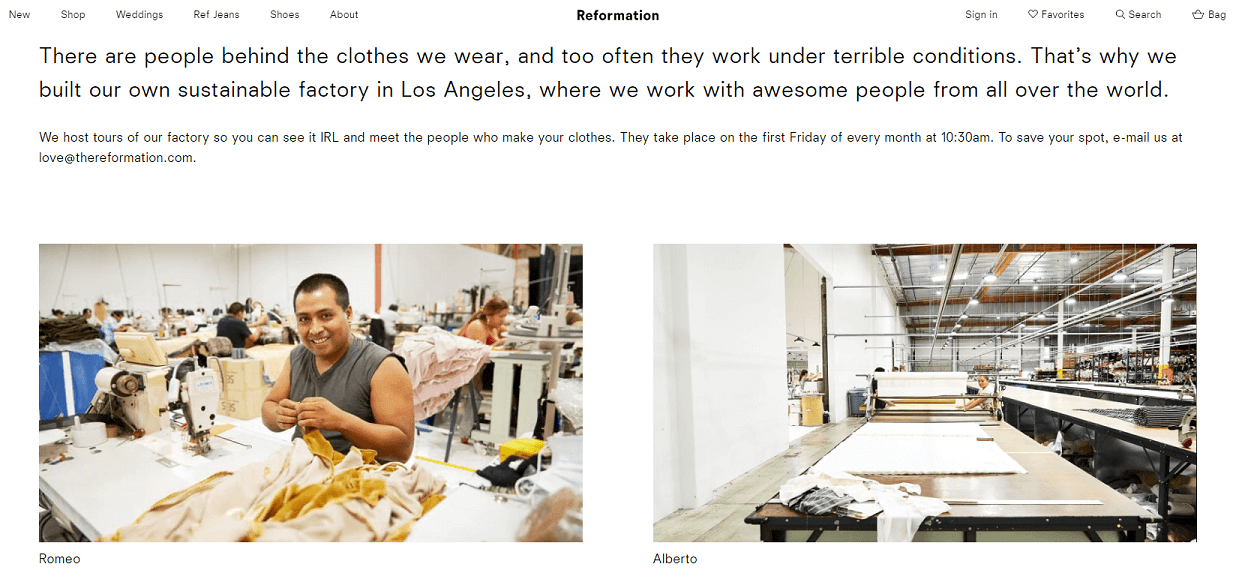1239x579 pixels.
Task: Open the Shop navigation menu
Action: point(73,15)
